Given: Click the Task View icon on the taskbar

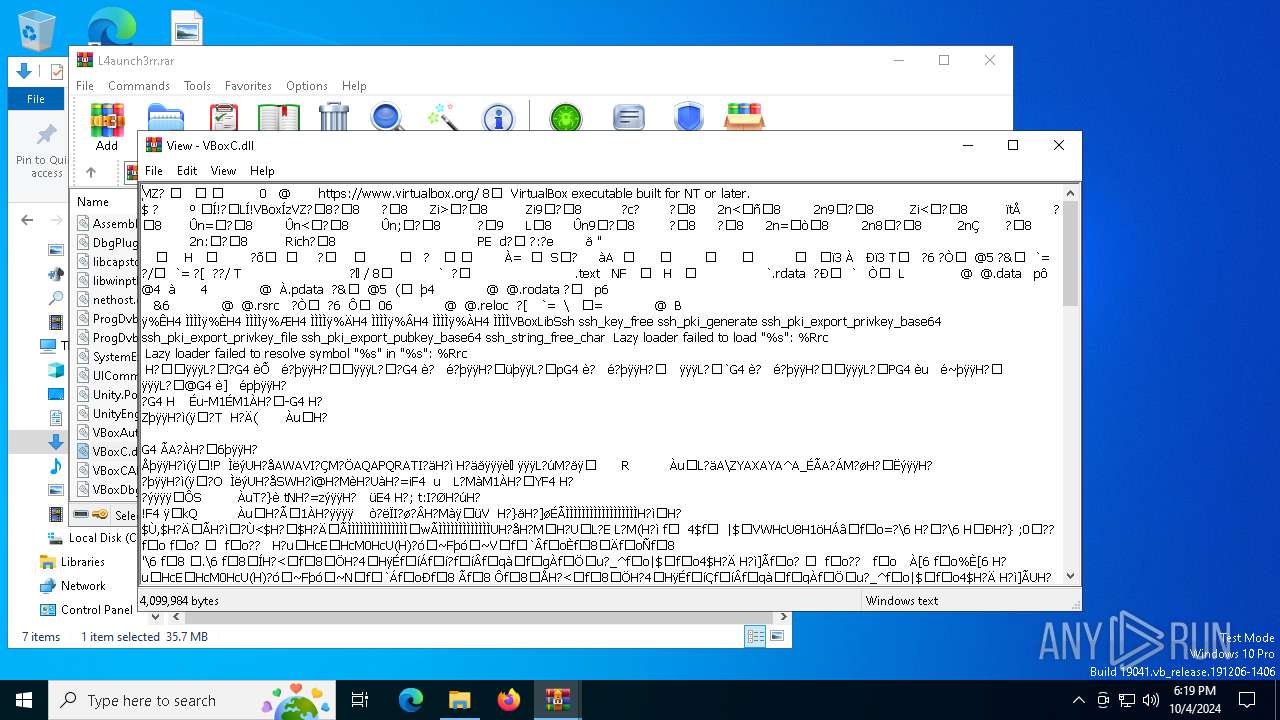Looking at the screenshot, I should point(360,700).
